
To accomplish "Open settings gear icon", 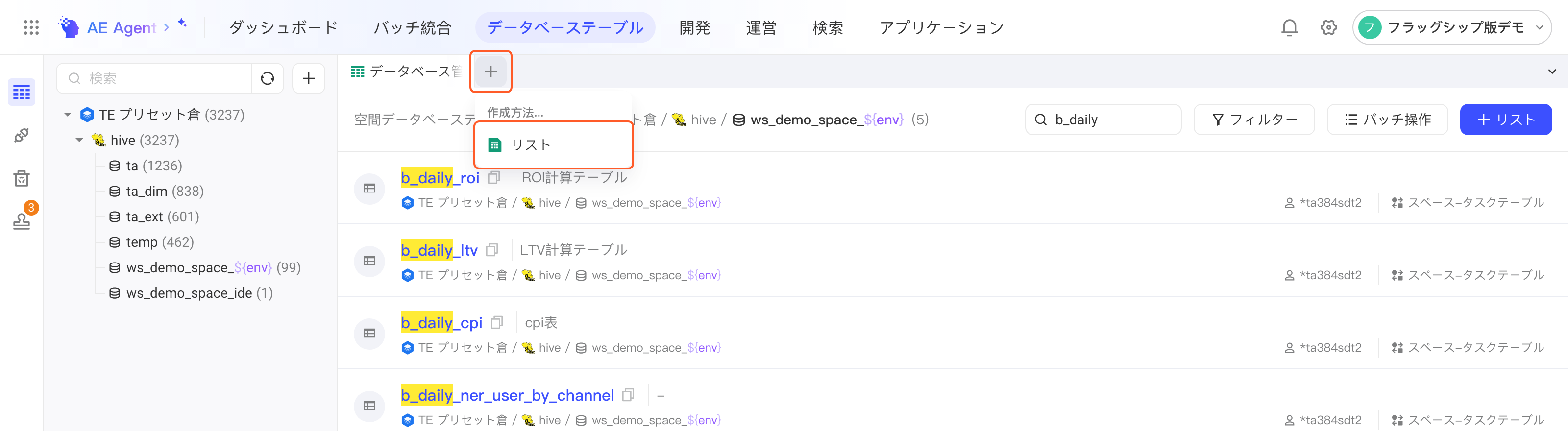I will coord(1328,27).
